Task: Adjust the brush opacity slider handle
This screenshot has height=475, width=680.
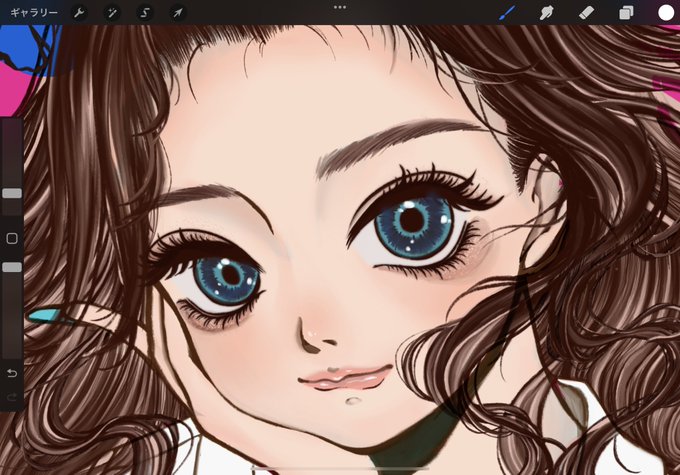Action: click(x=12, y=267)
